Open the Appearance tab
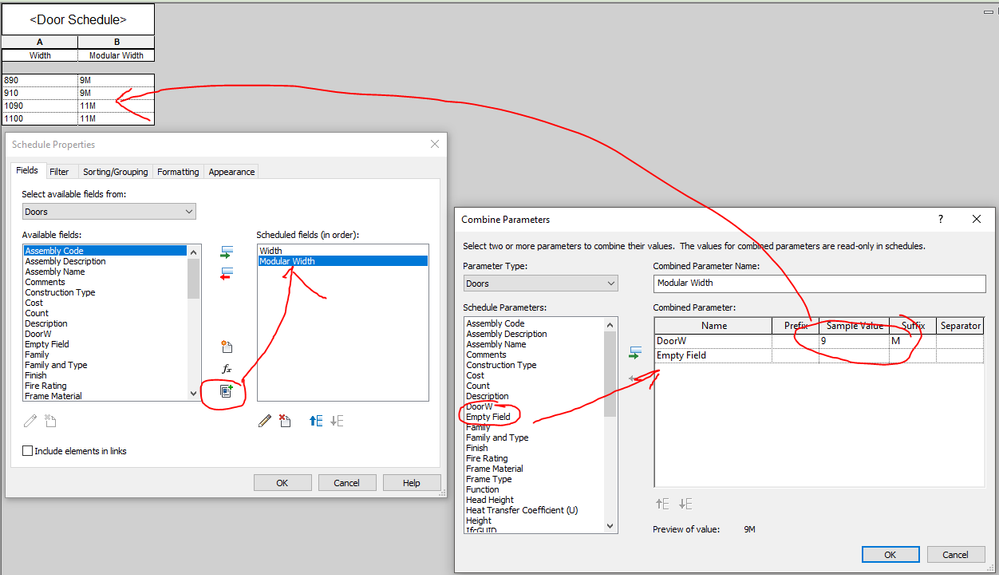Screen dimensions: 999x575 click(231, 172)
